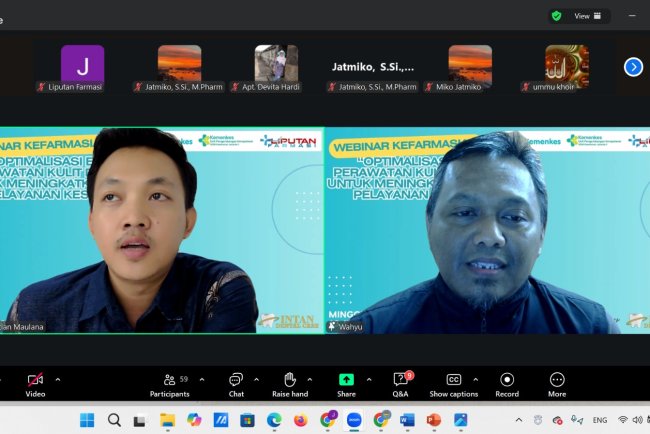Open the Chat panel
Viewport: 650px width, 434px height.
[x=236, y=385]
